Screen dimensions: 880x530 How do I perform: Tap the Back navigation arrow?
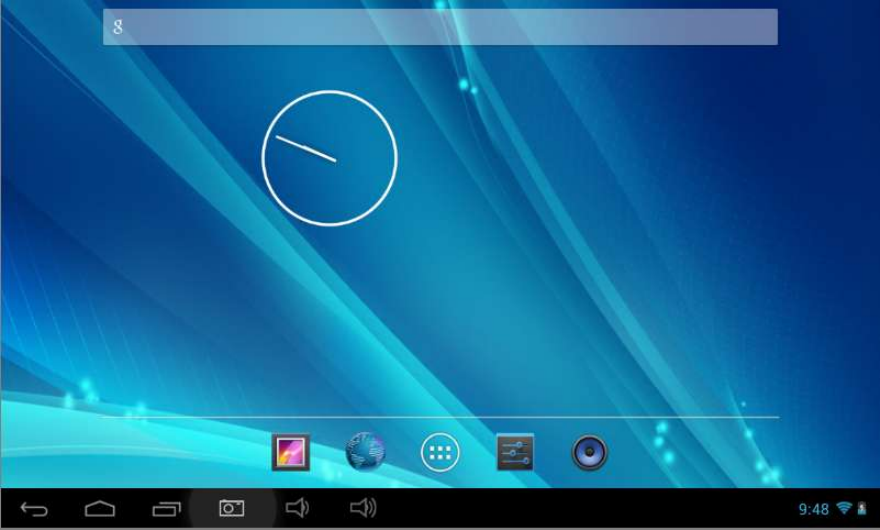pyautogui.click(x=34, y=509)
